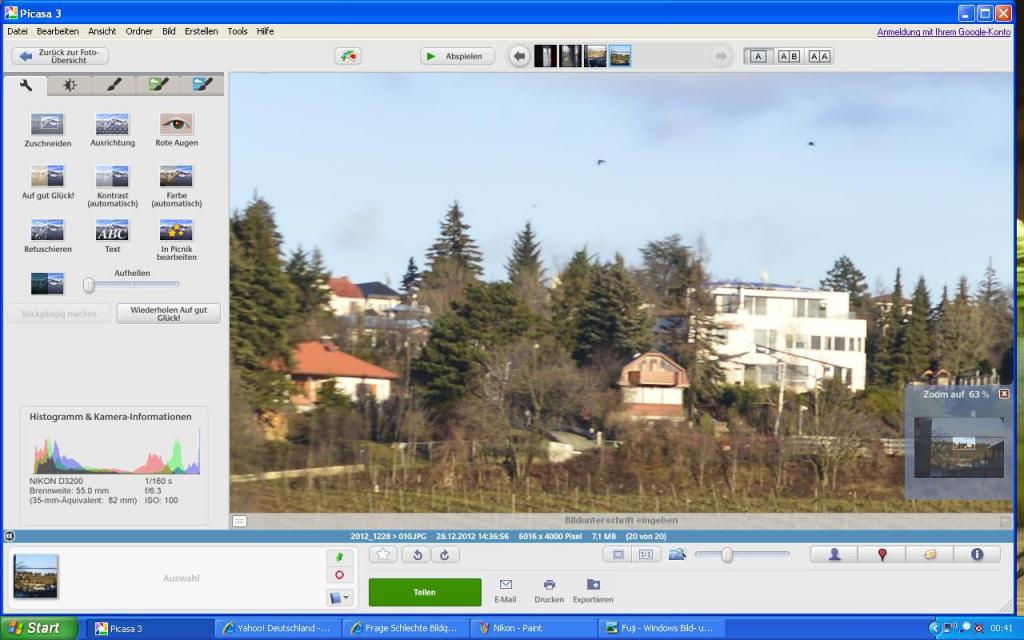
Task: Add text with the ABC Text tool
Action: coord(112,236)
